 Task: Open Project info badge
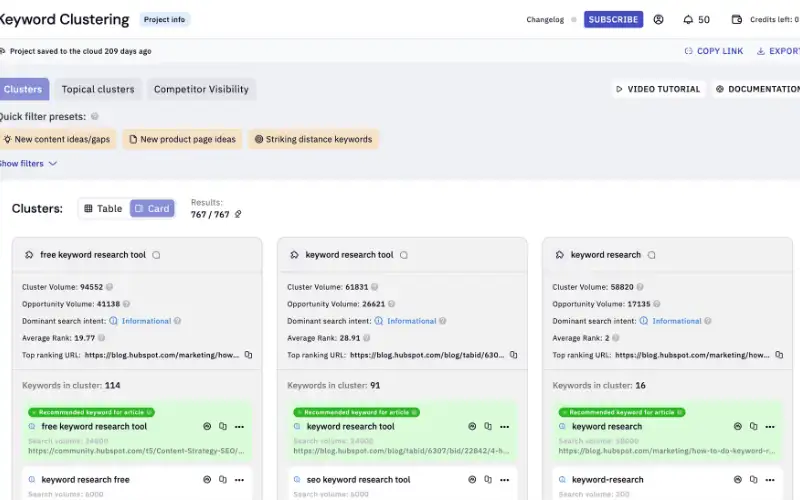[164, 19]
